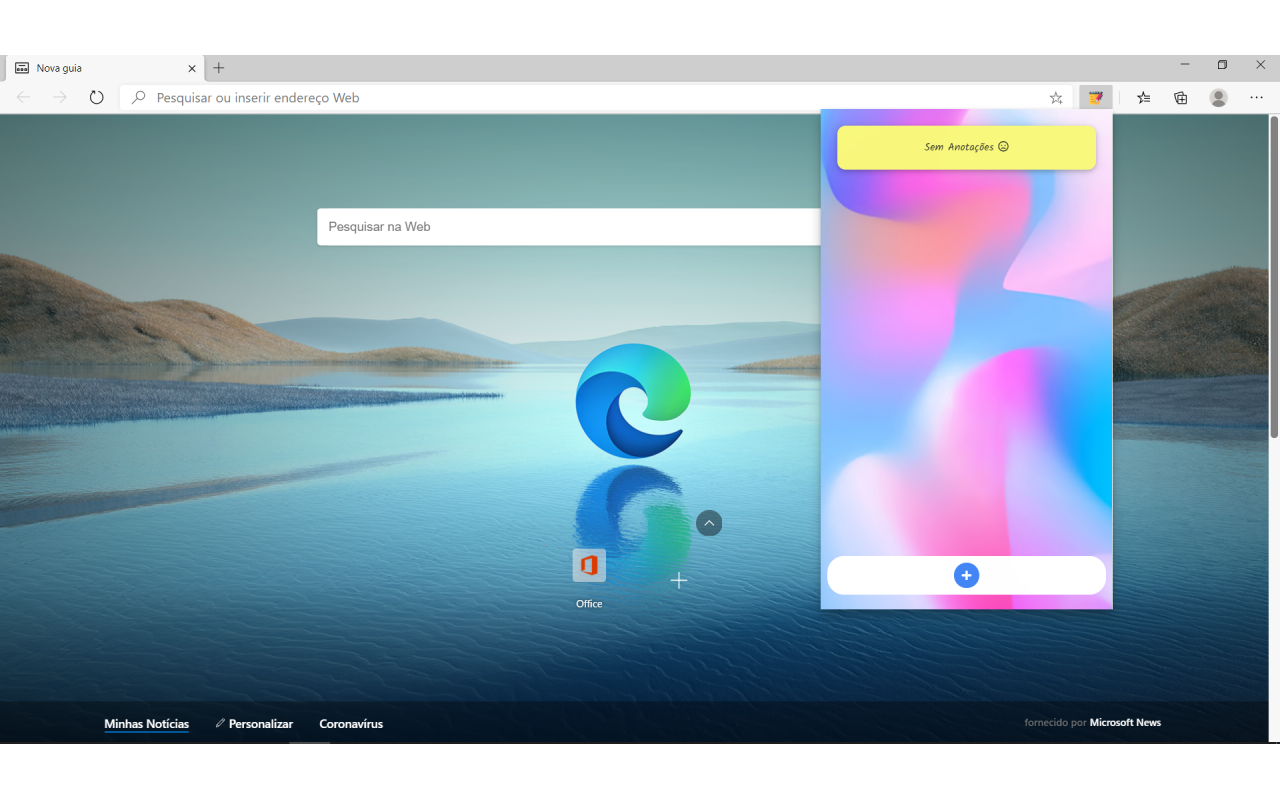Click the notes extension icon in toolbar
Image resolution: width=1280 pixels, height=800 pixels.
click(x=1096, y=97)
